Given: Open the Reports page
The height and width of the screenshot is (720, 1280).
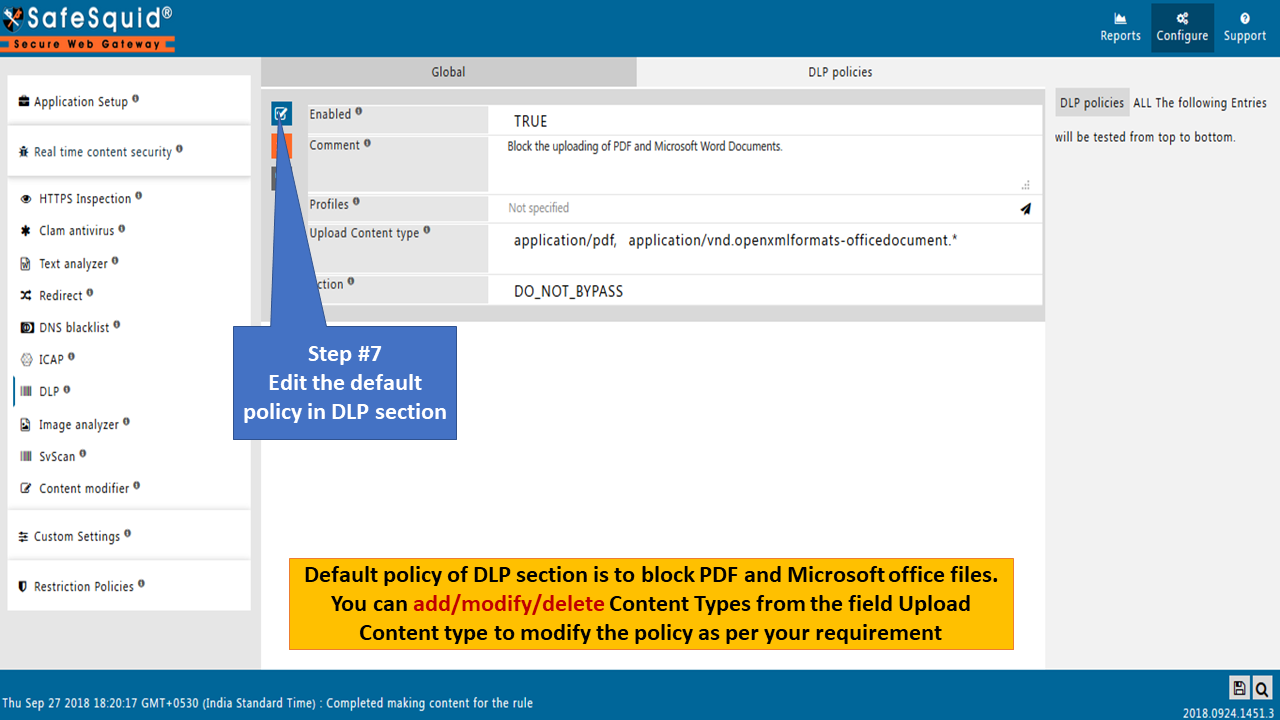Looking at the screenshot, I should (1120, 28).
